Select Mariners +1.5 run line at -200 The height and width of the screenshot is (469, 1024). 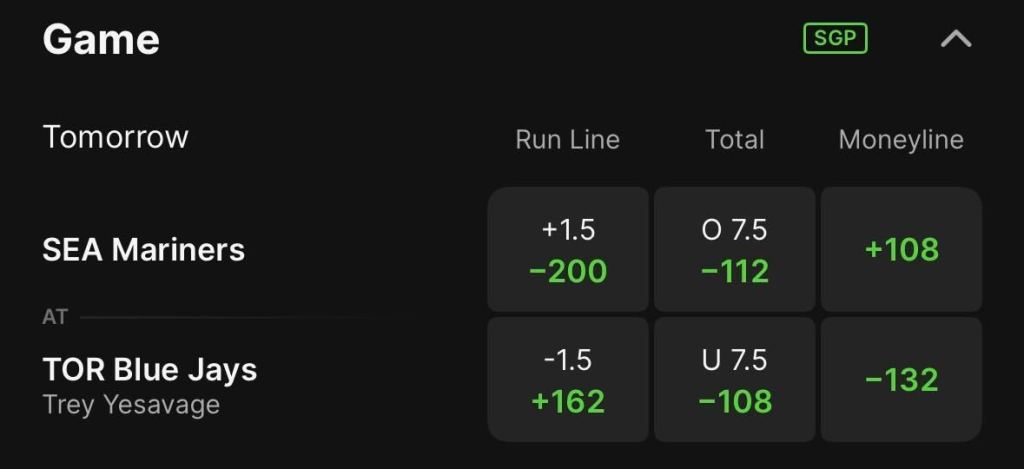568,250
